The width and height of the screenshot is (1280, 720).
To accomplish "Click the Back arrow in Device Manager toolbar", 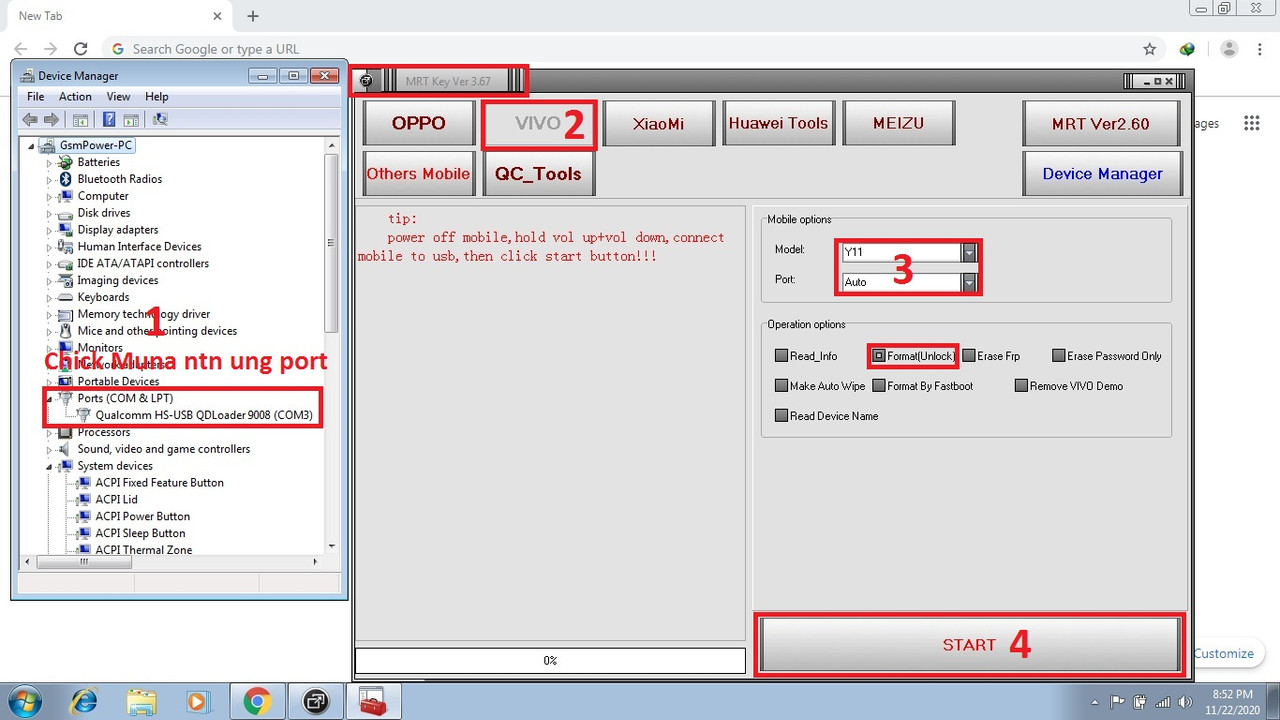I will [30, 120].
